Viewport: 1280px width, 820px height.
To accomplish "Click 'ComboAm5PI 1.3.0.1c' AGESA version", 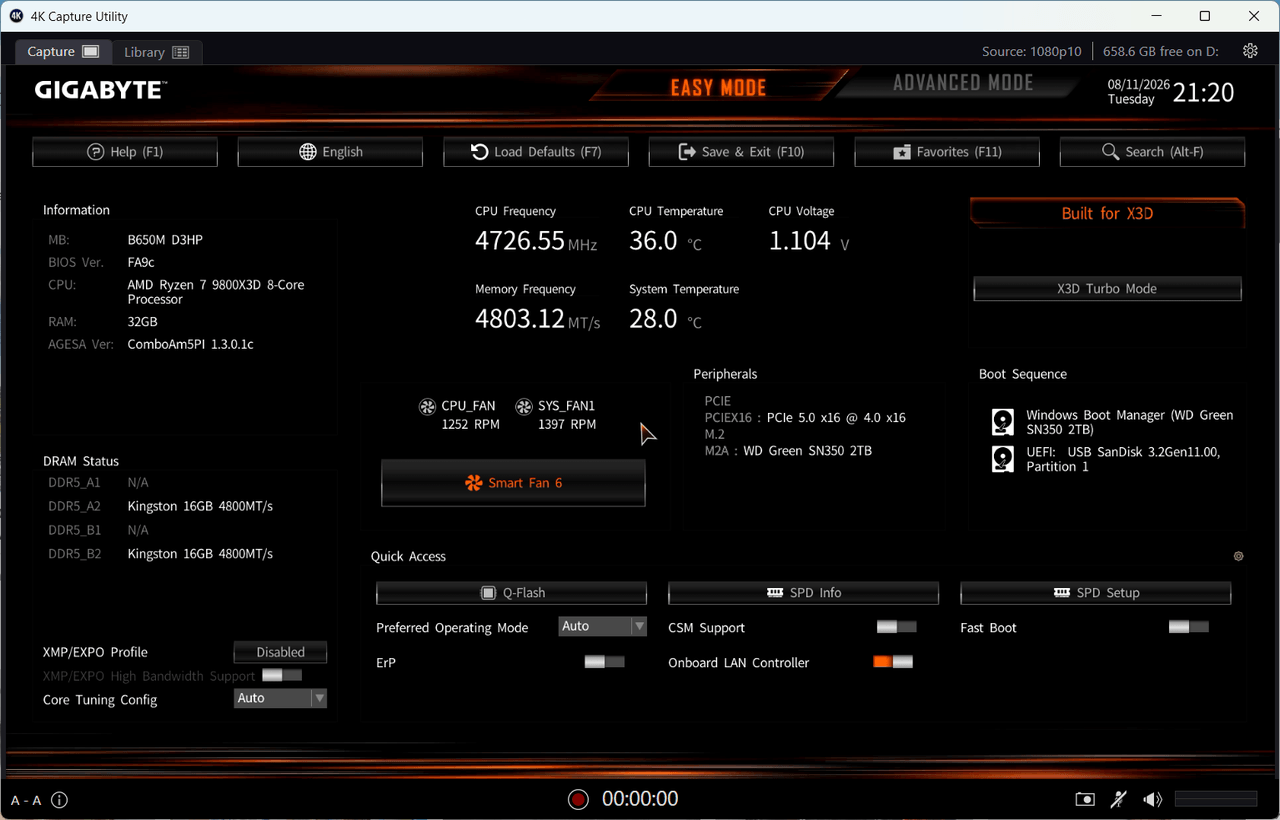I will [191, 344].
